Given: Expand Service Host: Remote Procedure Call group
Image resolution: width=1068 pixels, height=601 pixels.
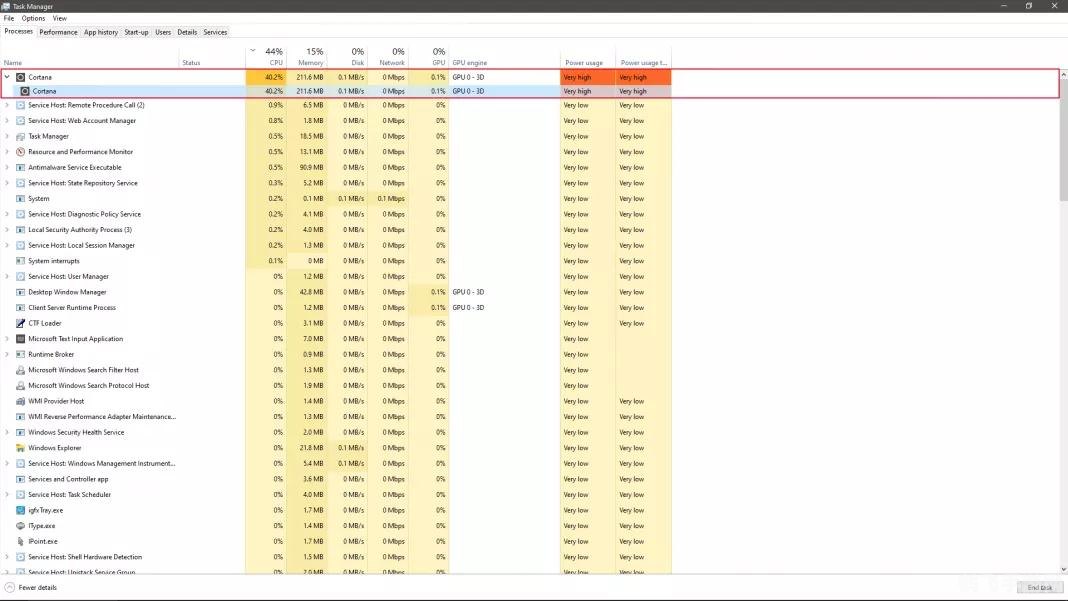Looking at the screenshot, I should [x=7, y=105].
